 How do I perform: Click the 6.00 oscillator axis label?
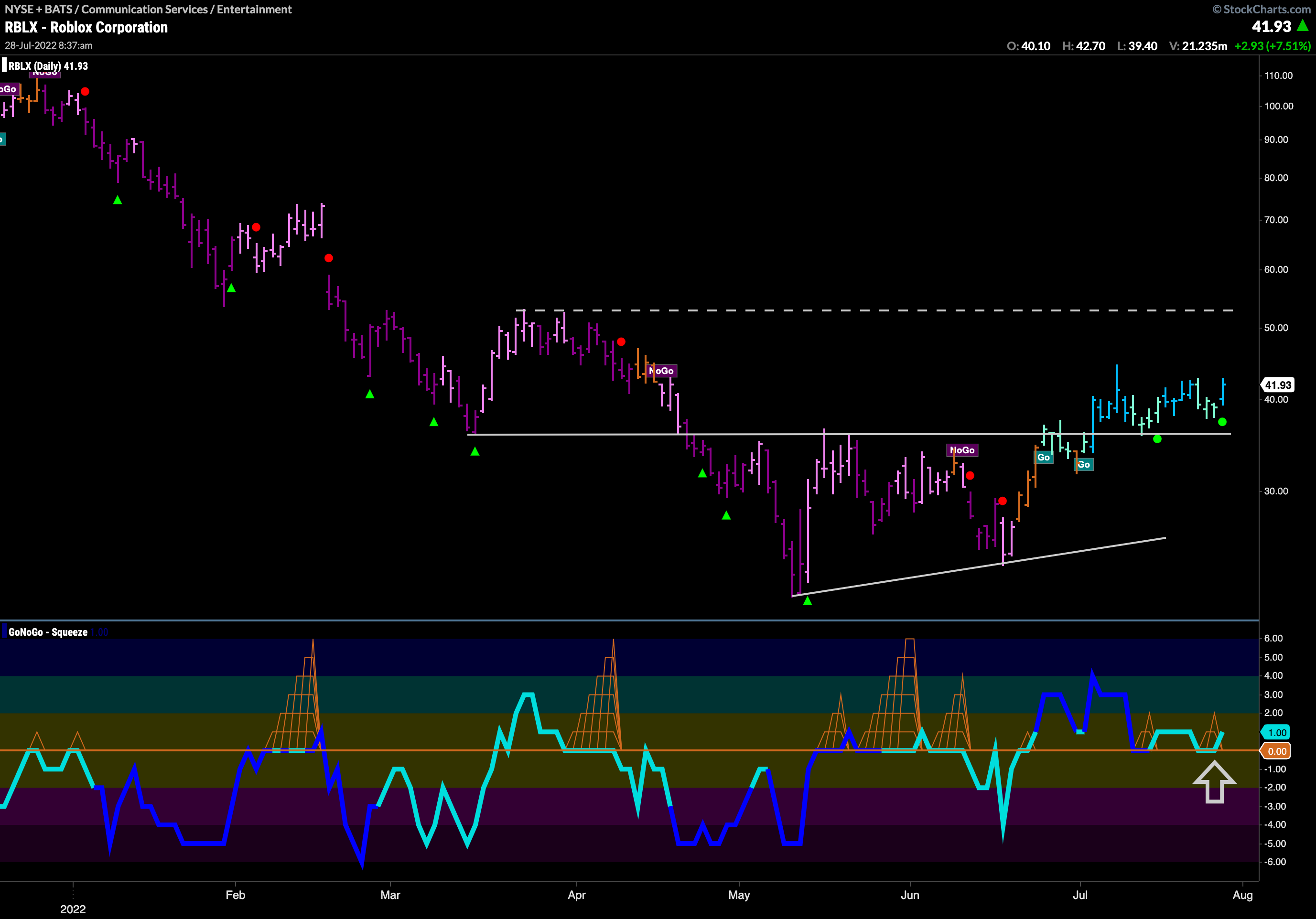point(1273,638)
